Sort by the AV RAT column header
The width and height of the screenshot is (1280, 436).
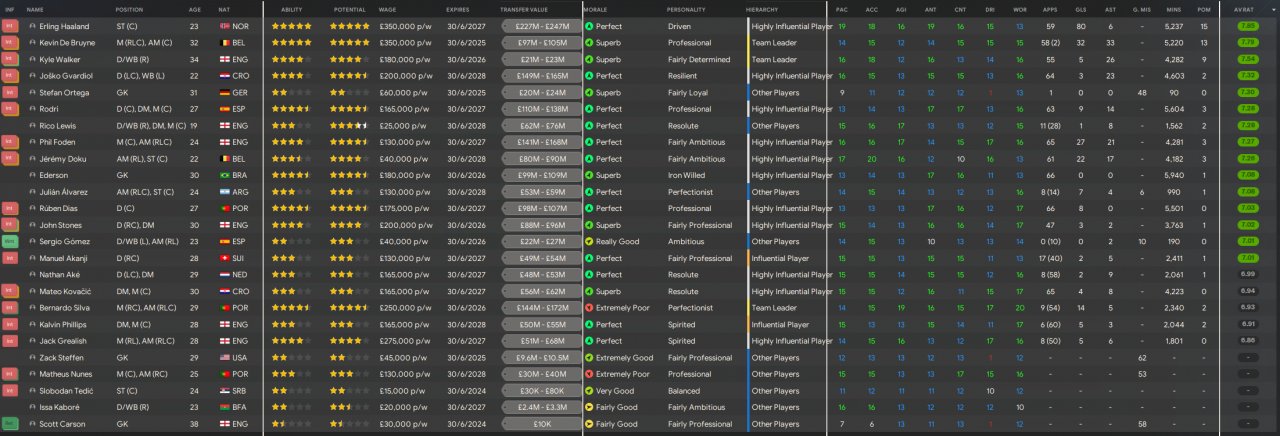click(1246, 9)
